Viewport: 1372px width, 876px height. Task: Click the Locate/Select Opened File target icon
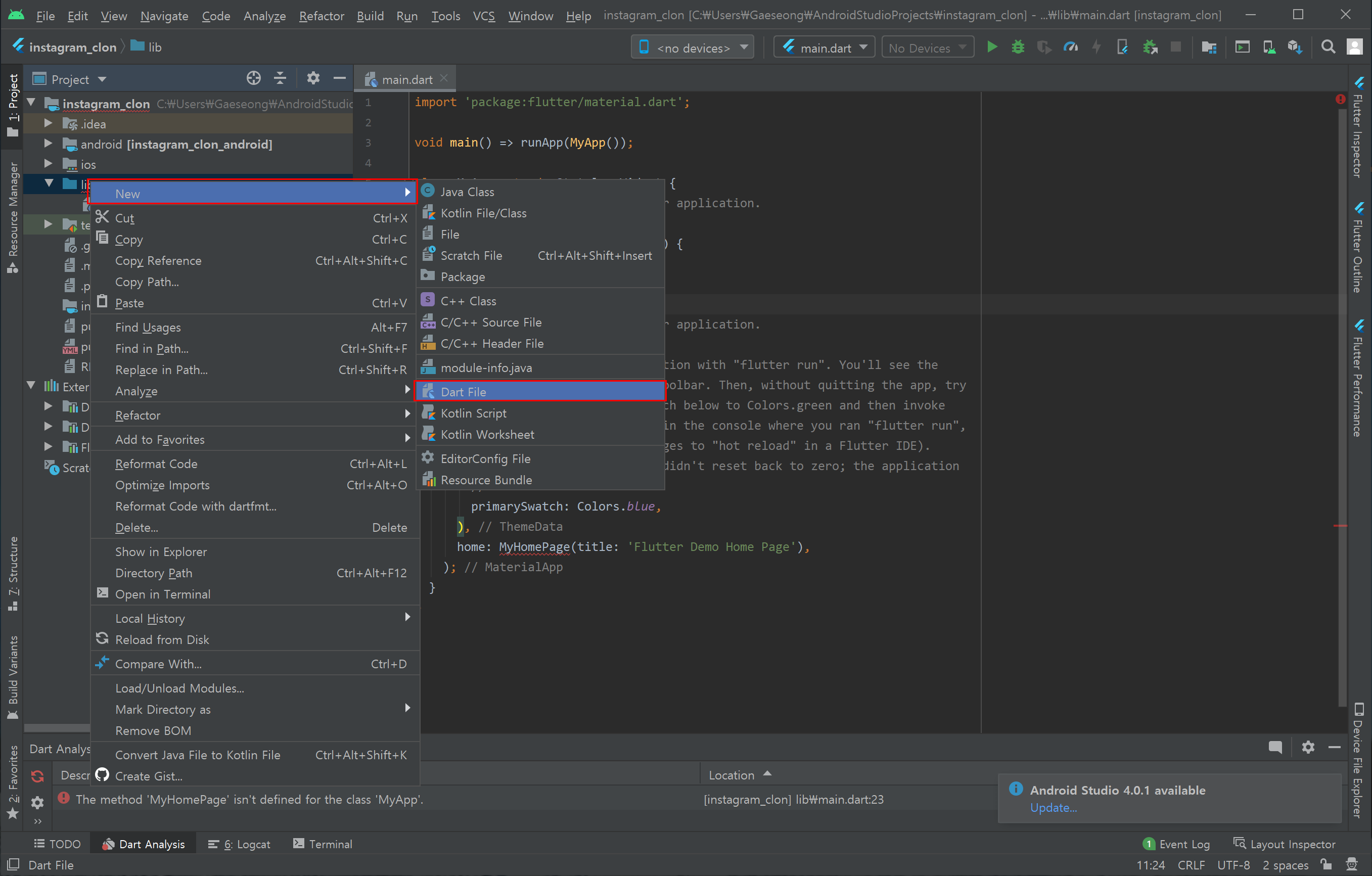pyautogui.click(x=254, y=78)
